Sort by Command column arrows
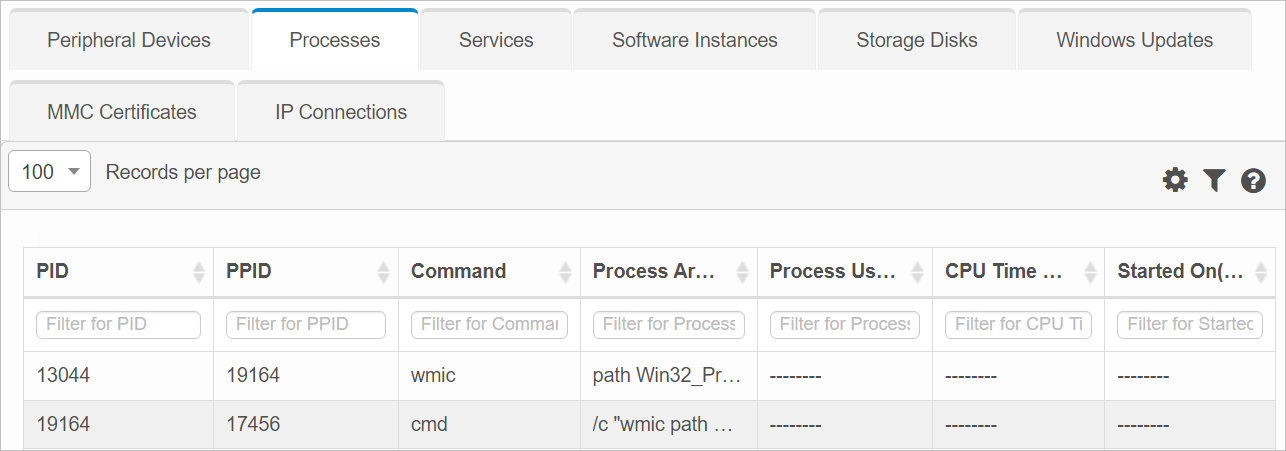The height and width of the screenshot is (451, 1286). pyautogui.click(x=565, y=272)
